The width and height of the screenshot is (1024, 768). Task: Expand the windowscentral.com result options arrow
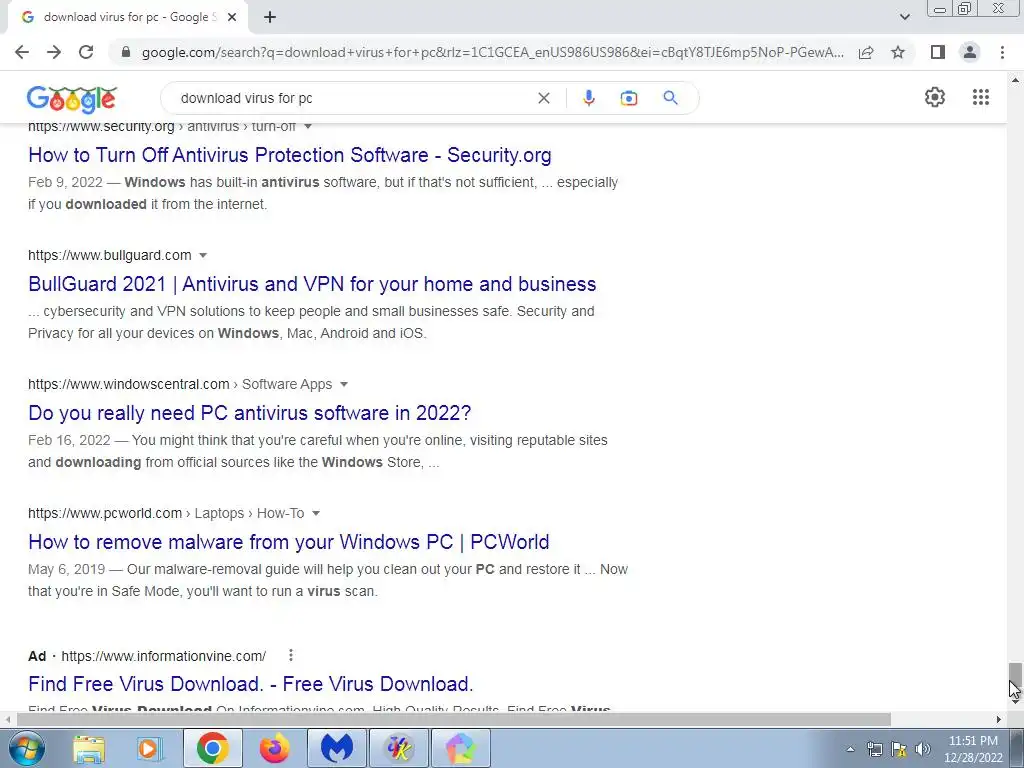(344, 385)
